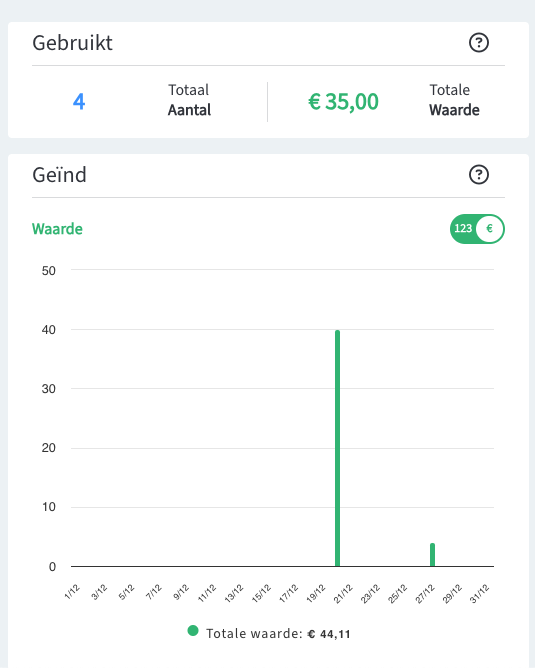Click the 1/12 axis date label
Image resolution: width=535 pixels, height=668 pixels.
[72, 592]
